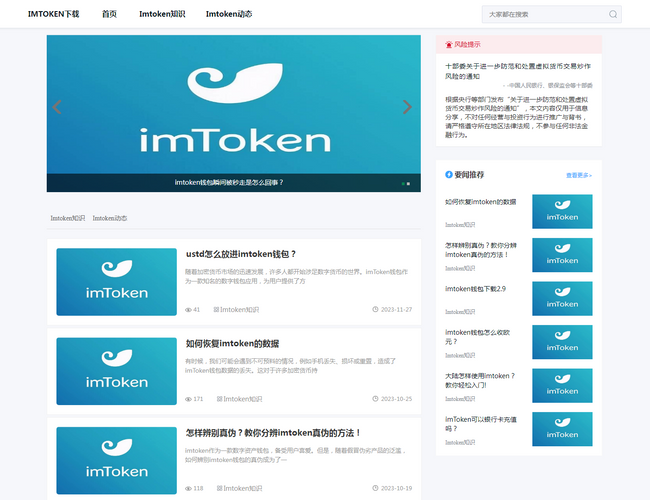Click the 风险提示 header text

(x=467, y=44)
